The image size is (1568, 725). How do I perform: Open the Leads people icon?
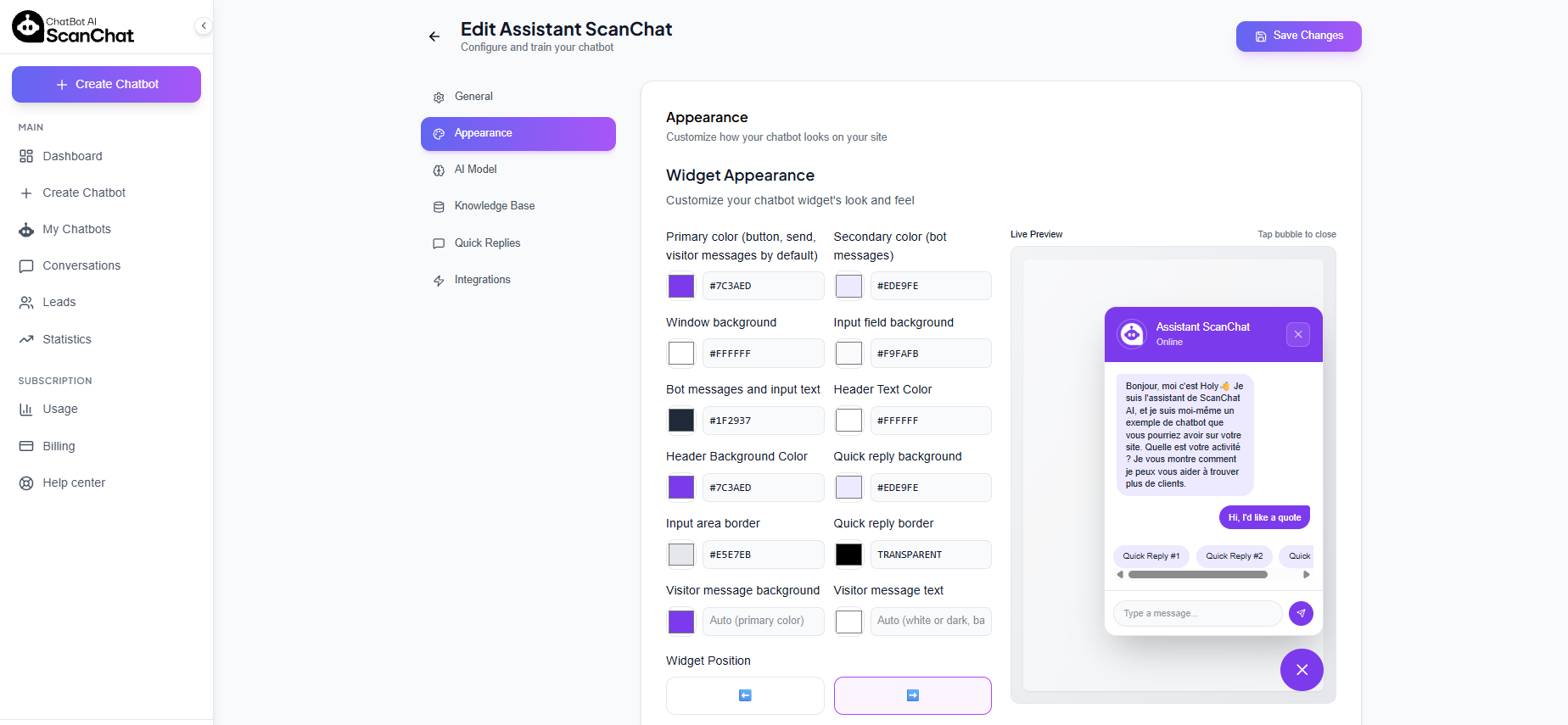pyautogui.click(x=26, y=302)
